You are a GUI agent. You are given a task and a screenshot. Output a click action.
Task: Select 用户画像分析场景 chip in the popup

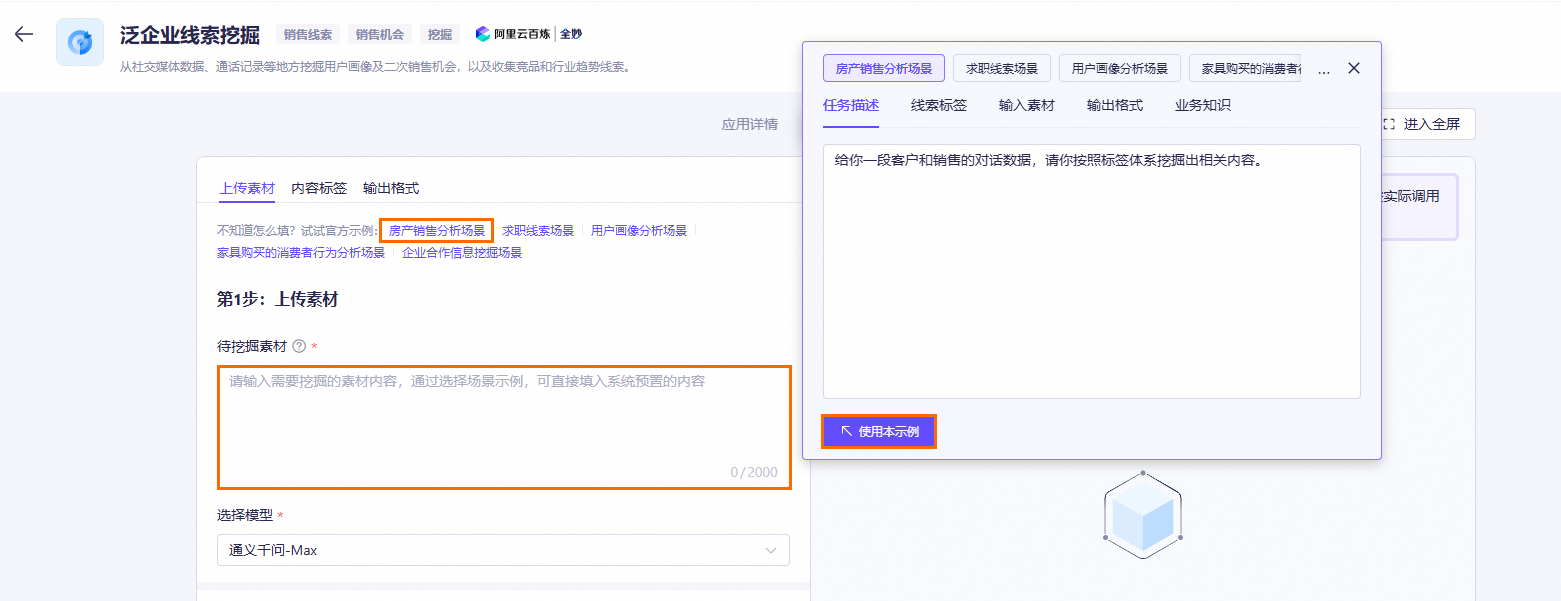1120,69
